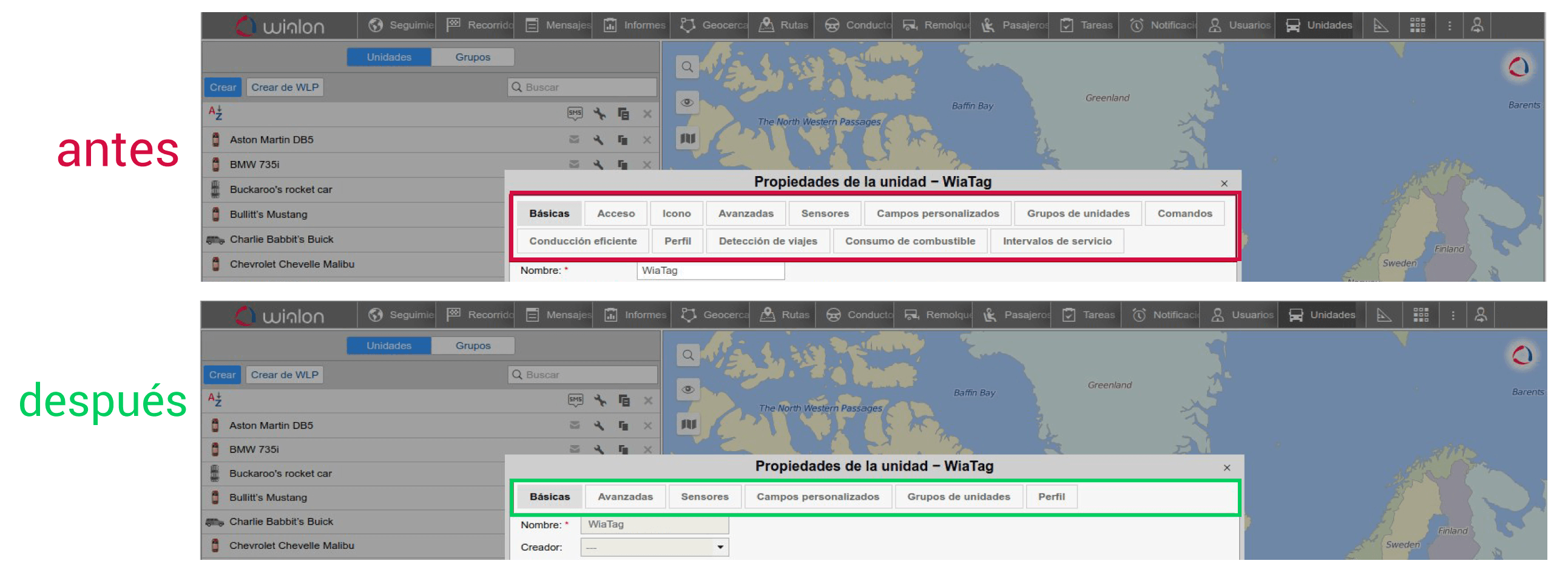Select the ruler tools icon in the después top bar
The image size is (1568, 572).
pos(1384,315)
